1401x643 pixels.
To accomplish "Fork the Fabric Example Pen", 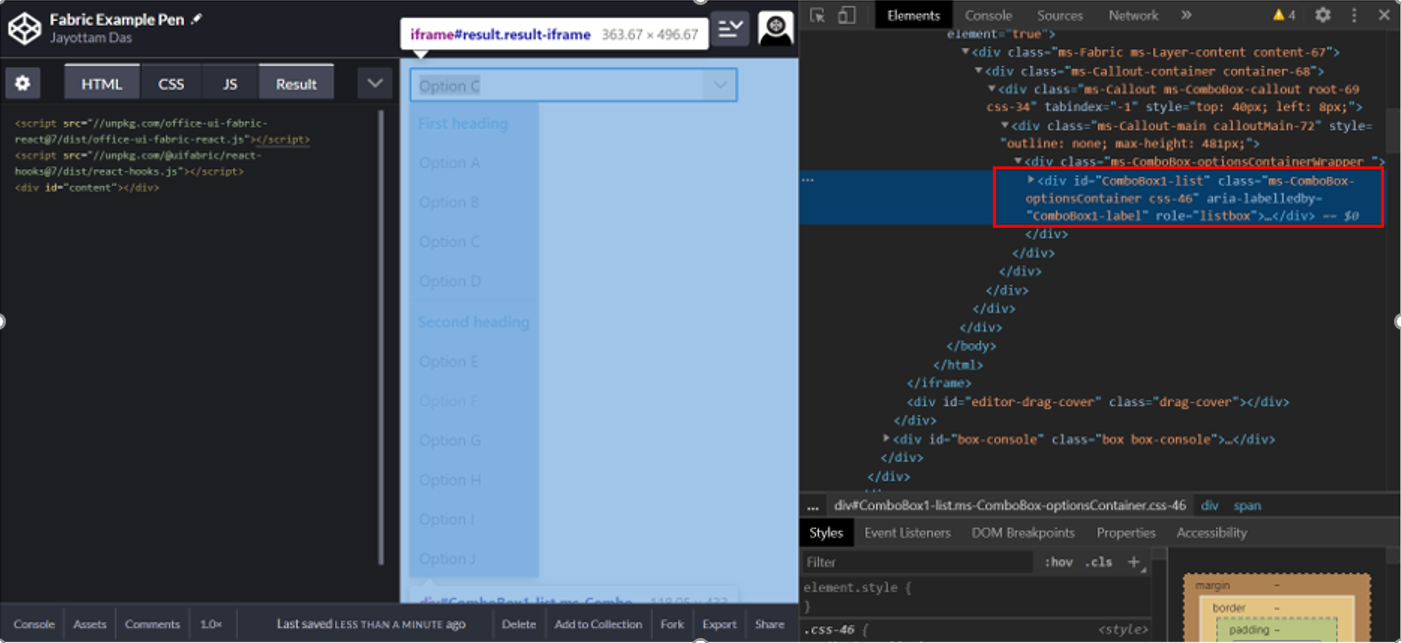I will (x=671, y=624).
